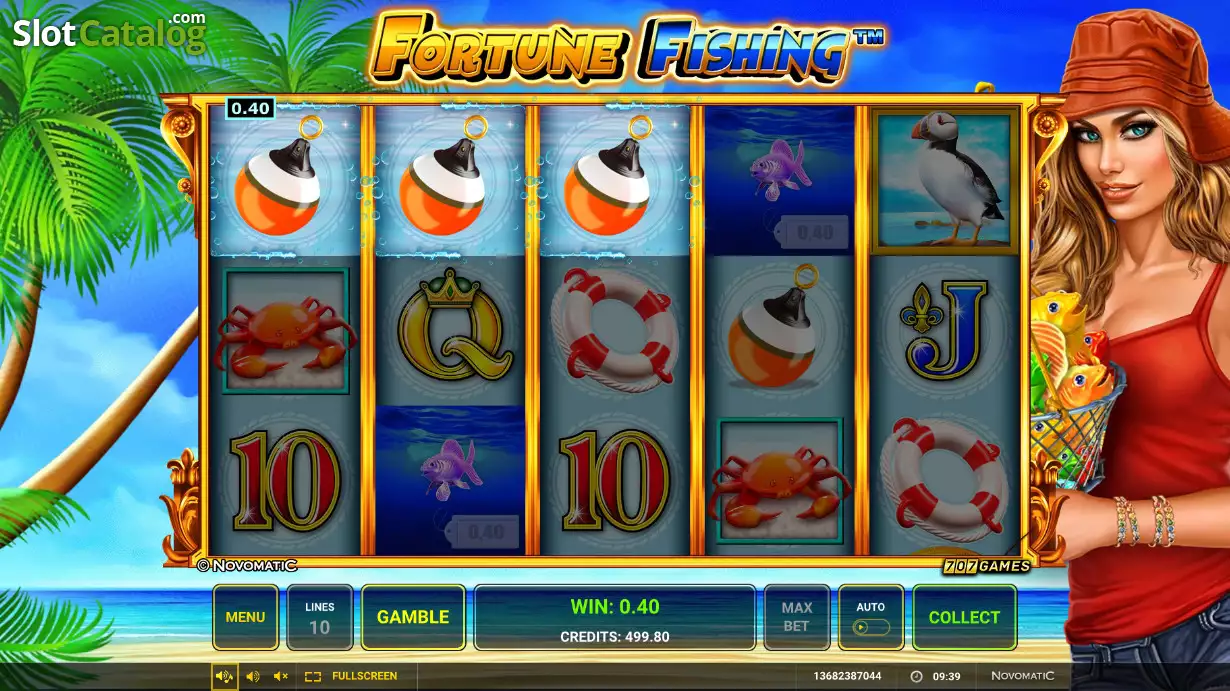Click the GAMBLE button
The width and height of the screenshot is (1230, 691).
413,617
